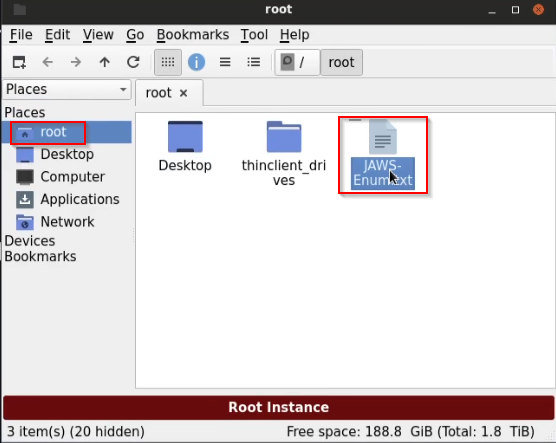Image resolution: width=556 pixels, height=443 pixels.
Task: Go forward with the right arrow
Action: coord(76,62)
